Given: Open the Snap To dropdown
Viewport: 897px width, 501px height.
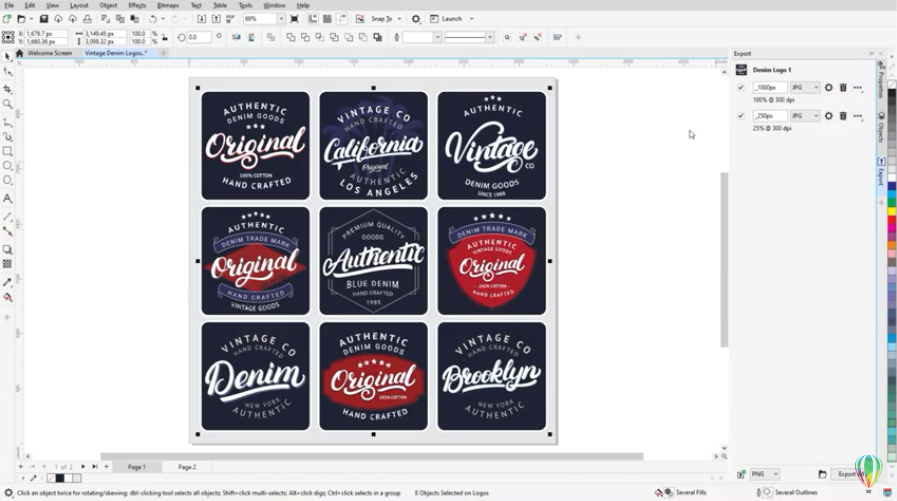Looking at the screenshot, I should pos(399,19).
